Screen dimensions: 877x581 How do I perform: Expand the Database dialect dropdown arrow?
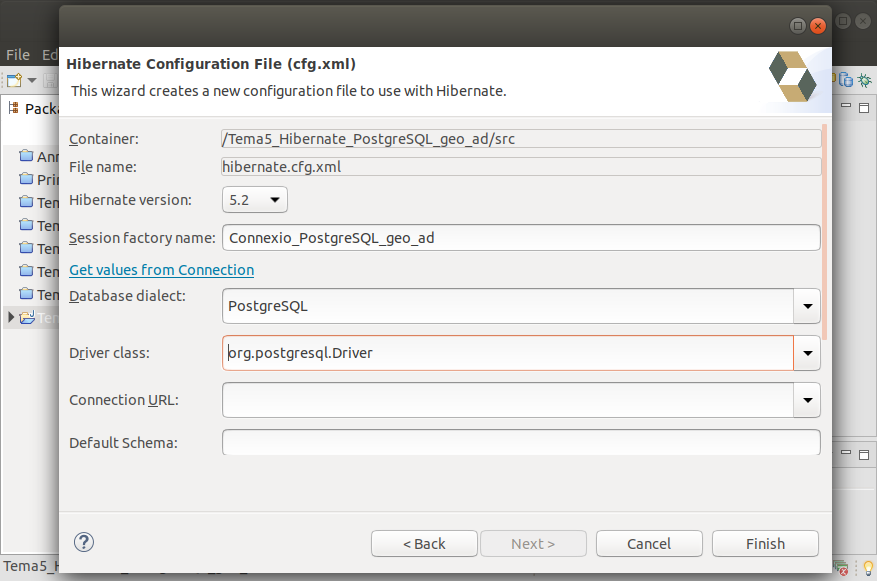pos(807,306)
